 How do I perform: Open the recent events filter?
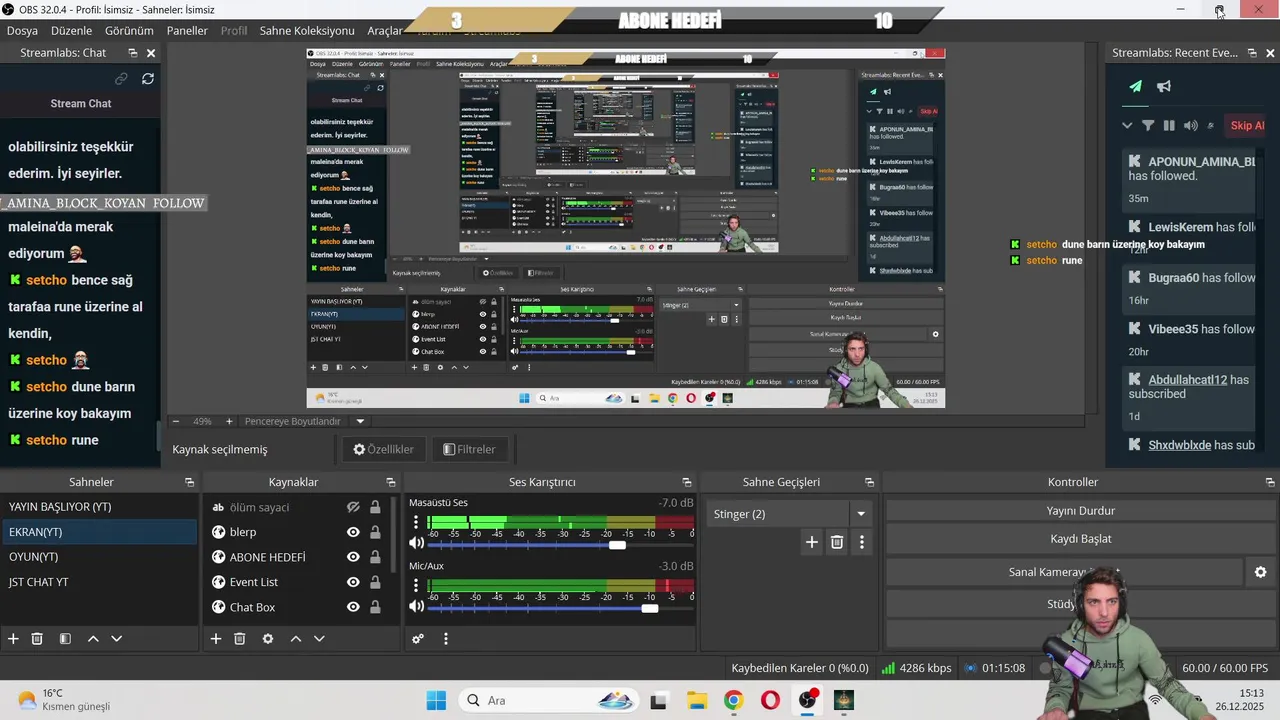pyautogui.click(x=1148, y=126)
